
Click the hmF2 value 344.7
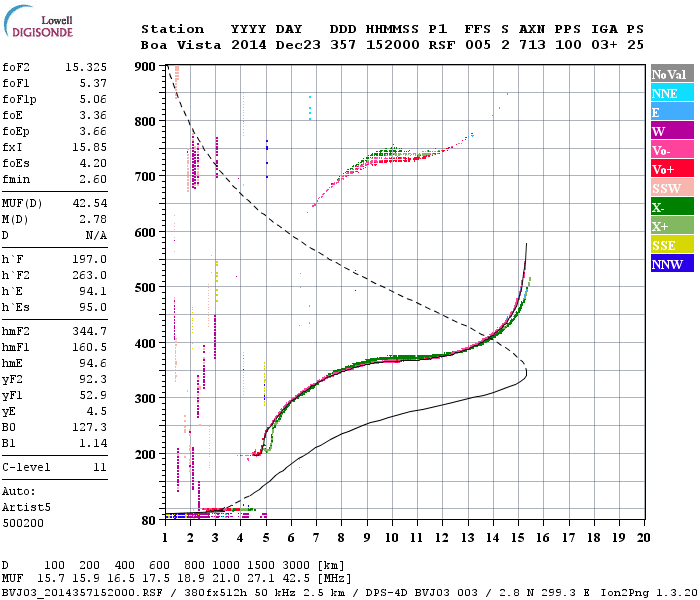click(x=89, y=332)
